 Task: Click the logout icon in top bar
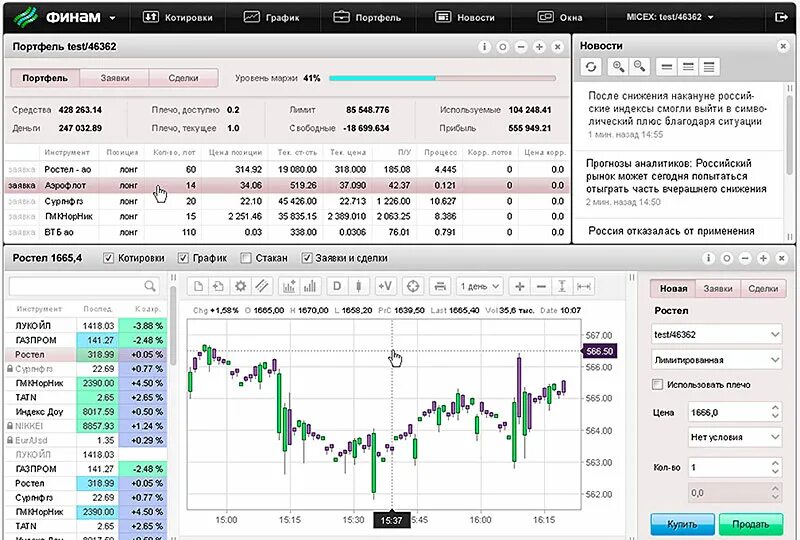point(781,17)
